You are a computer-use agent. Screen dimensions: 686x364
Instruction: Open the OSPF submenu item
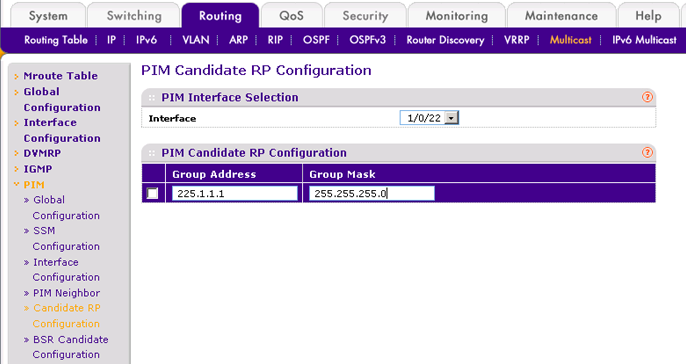[316, 40]
